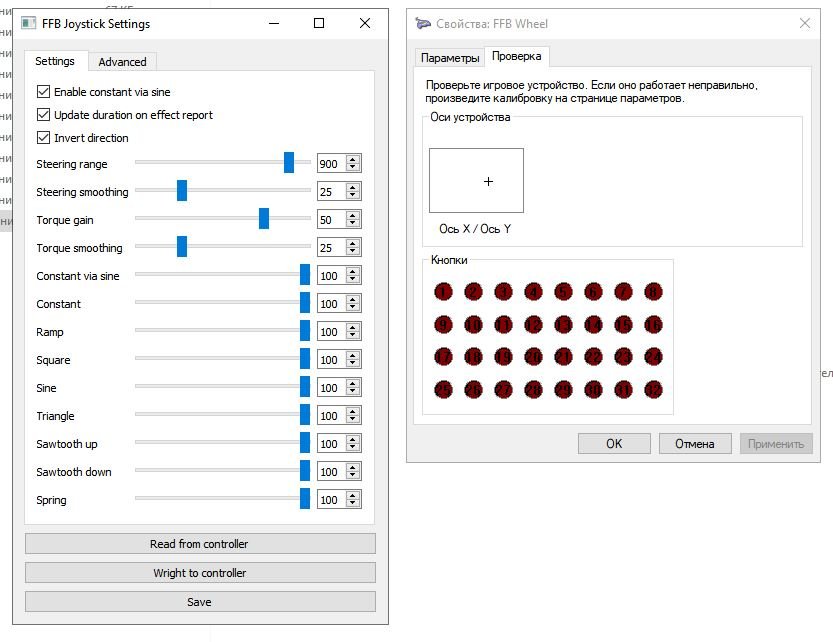Click button indicator number 8
This screenshot has height=642, width=833.
(x=653, y=292)
